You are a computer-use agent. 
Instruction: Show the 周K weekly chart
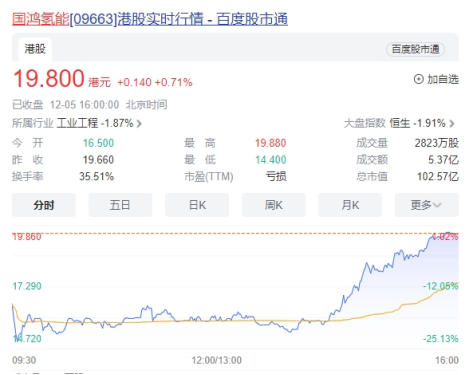[x=273, y=205]
